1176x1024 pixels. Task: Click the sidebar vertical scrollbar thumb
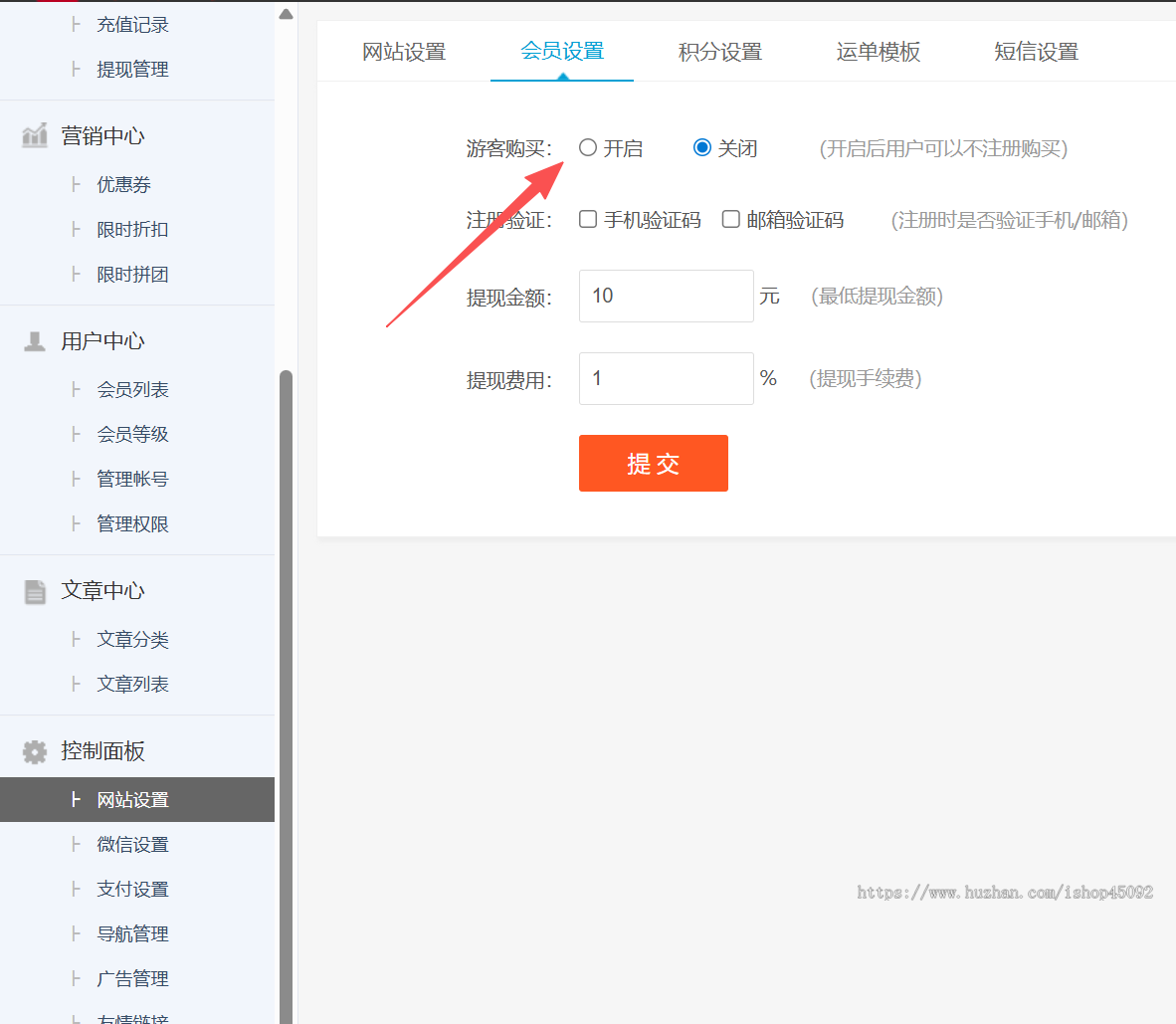[286, 697]
